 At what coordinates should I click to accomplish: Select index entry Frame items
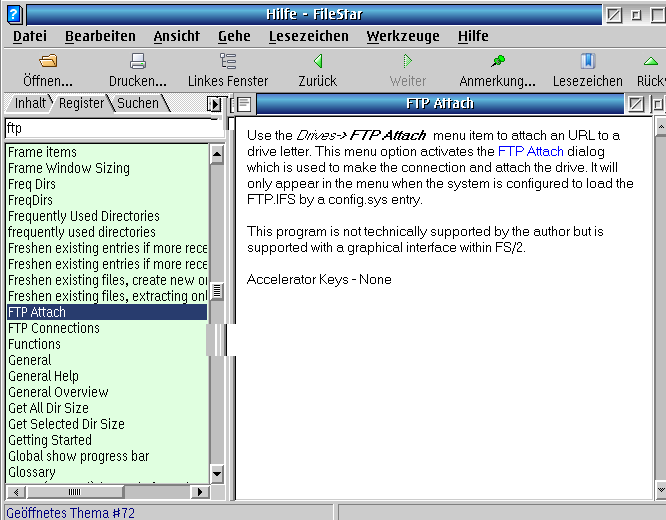[107, 152]
